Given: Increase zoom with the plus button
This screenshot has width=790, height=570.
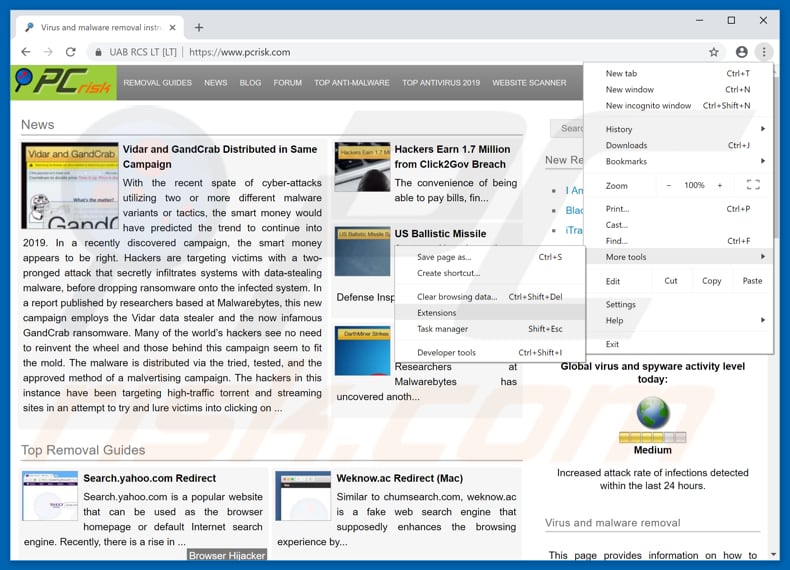Looking at the screenshot, I should [719, 185].
